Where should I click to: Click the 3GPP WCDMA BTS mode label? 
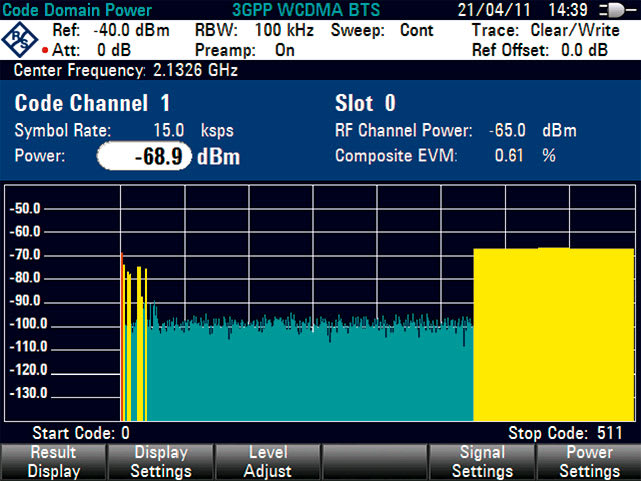306,10
